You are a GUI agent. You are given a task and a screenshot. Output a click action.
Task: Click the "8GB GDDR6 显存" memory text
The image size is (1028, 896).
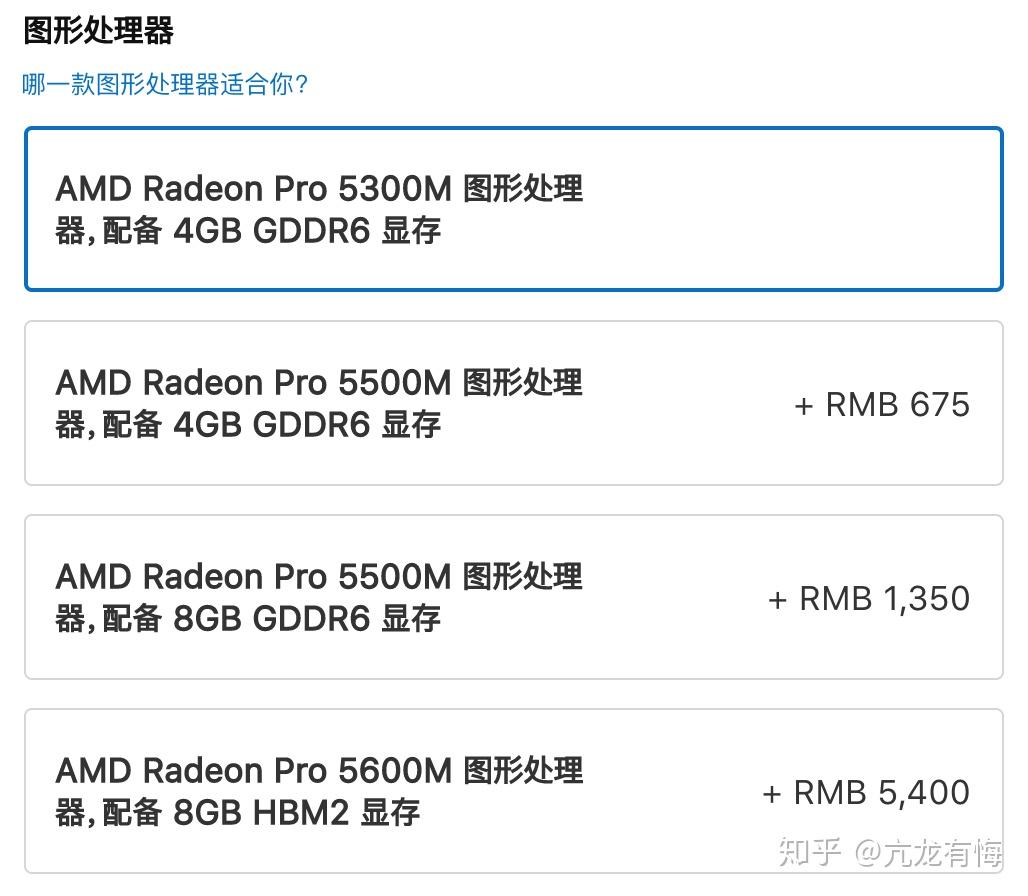307,619
